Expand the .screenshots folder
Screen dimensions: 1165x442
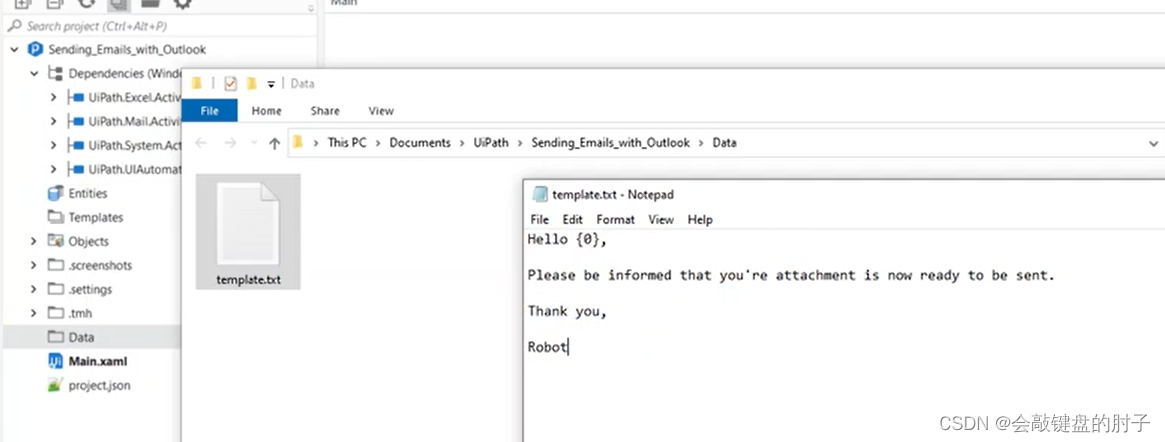[x=34, y=265]
